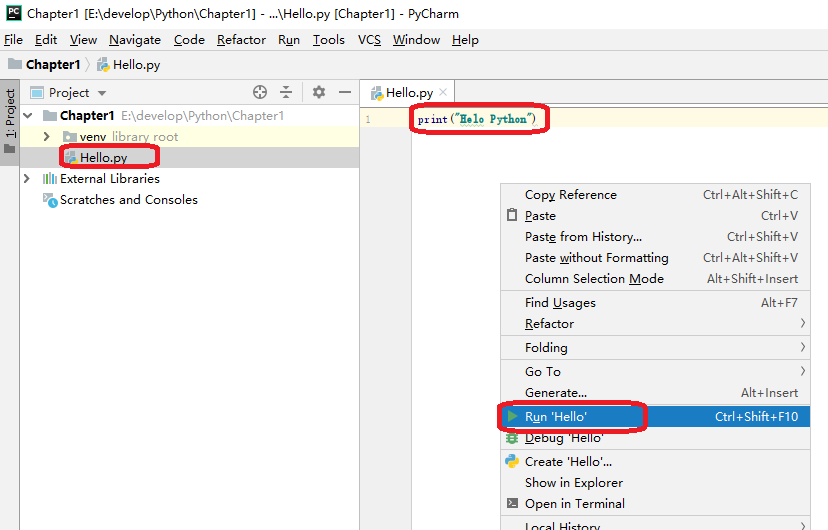Click the collapse all icon in Project panel
This screenshot has width=828, height=530.
pyautogui.click(x=286, y=92)
